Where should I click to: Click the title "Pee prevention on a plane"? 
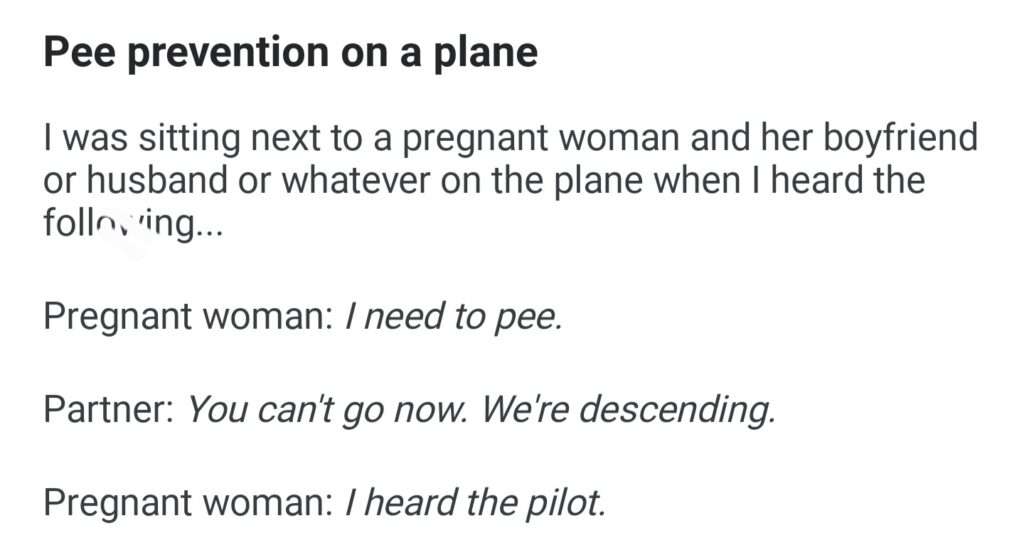[290, 52]
